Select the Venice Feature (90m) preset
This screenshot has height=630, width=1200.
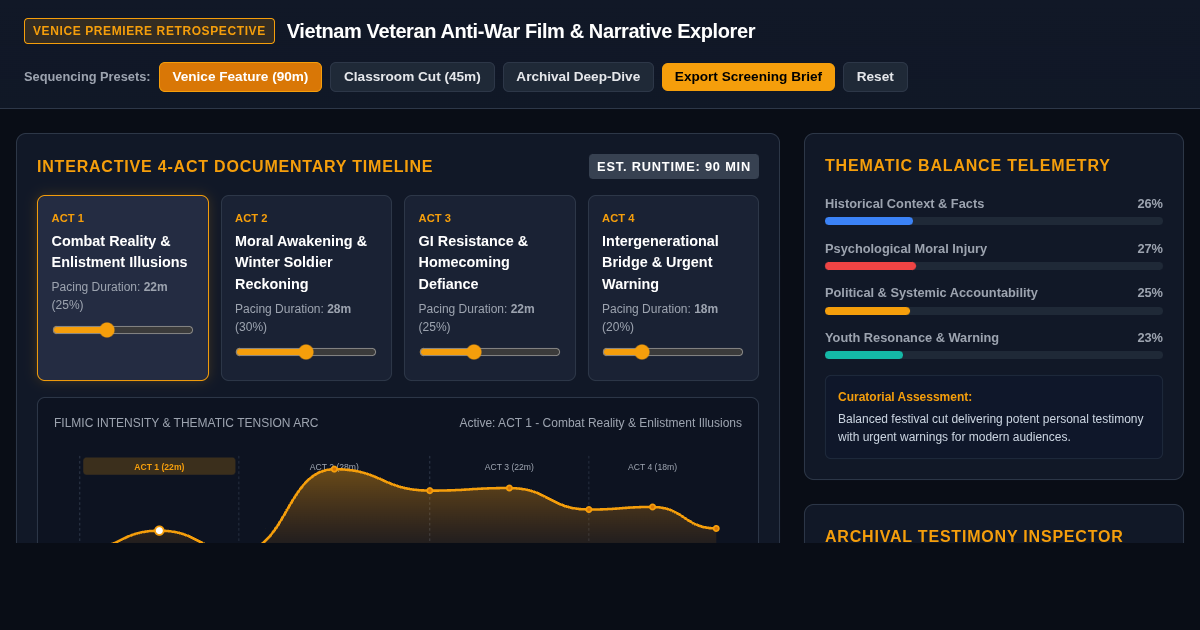[240, 77]
